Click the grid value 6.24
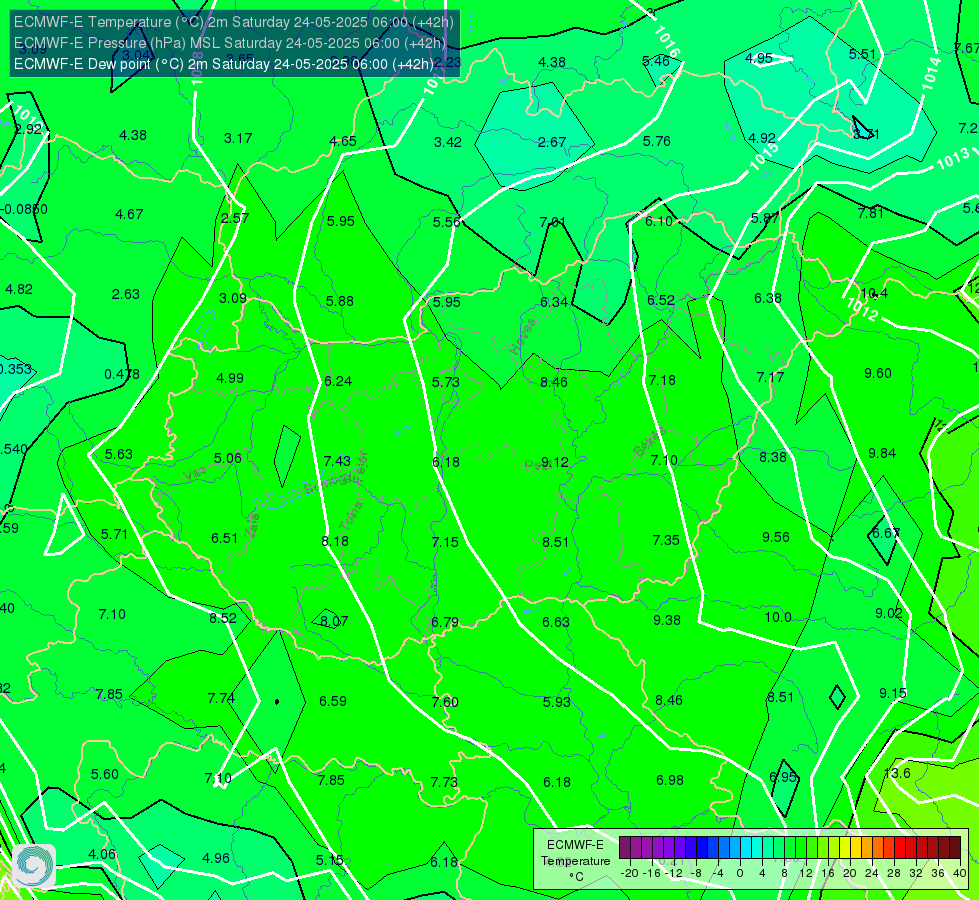Viewport: 979px width, 900px height. (338, 381)
